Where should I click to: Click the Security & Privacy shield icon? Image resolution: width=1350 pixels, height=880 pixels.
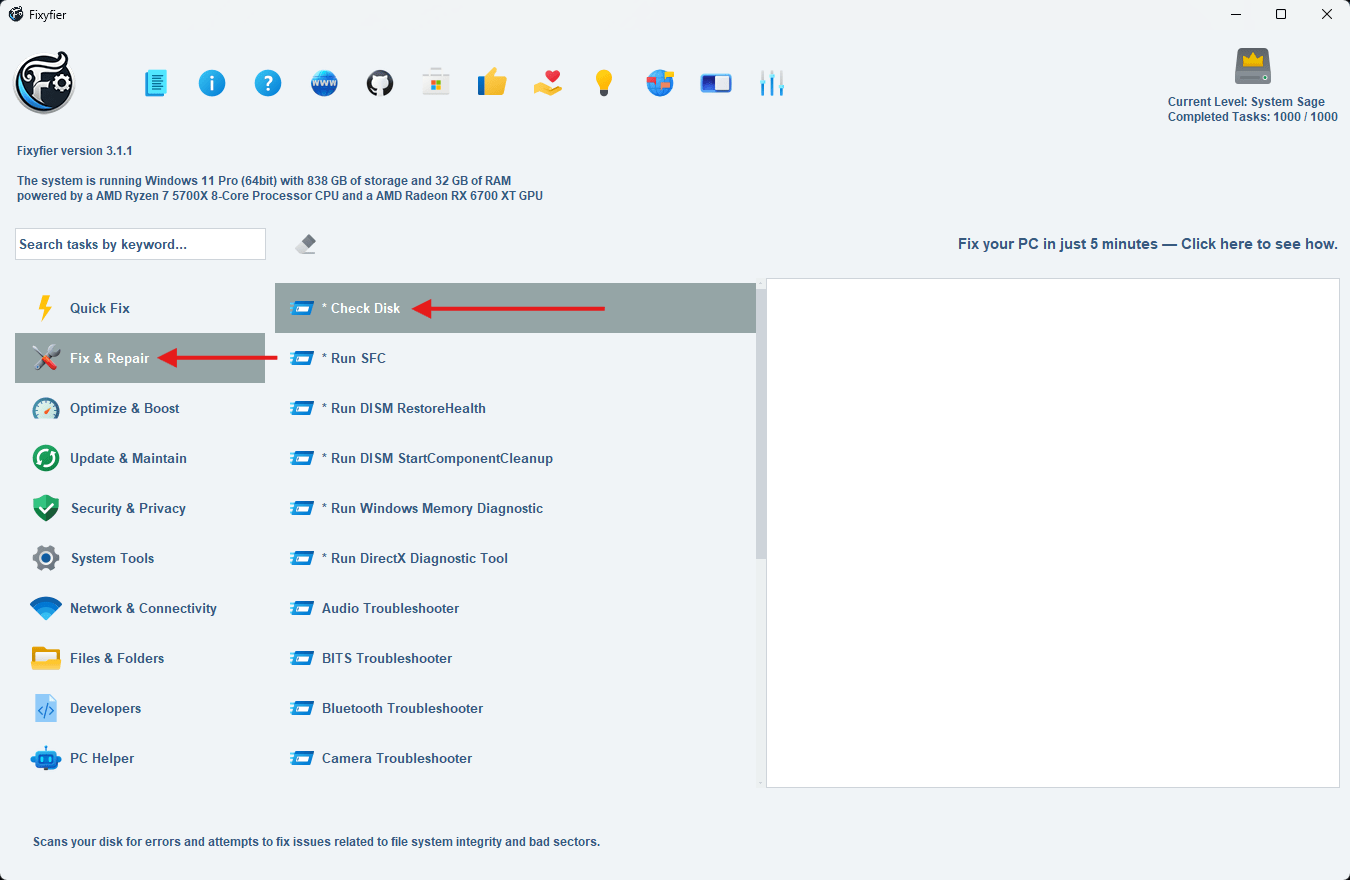click(46, 508)
